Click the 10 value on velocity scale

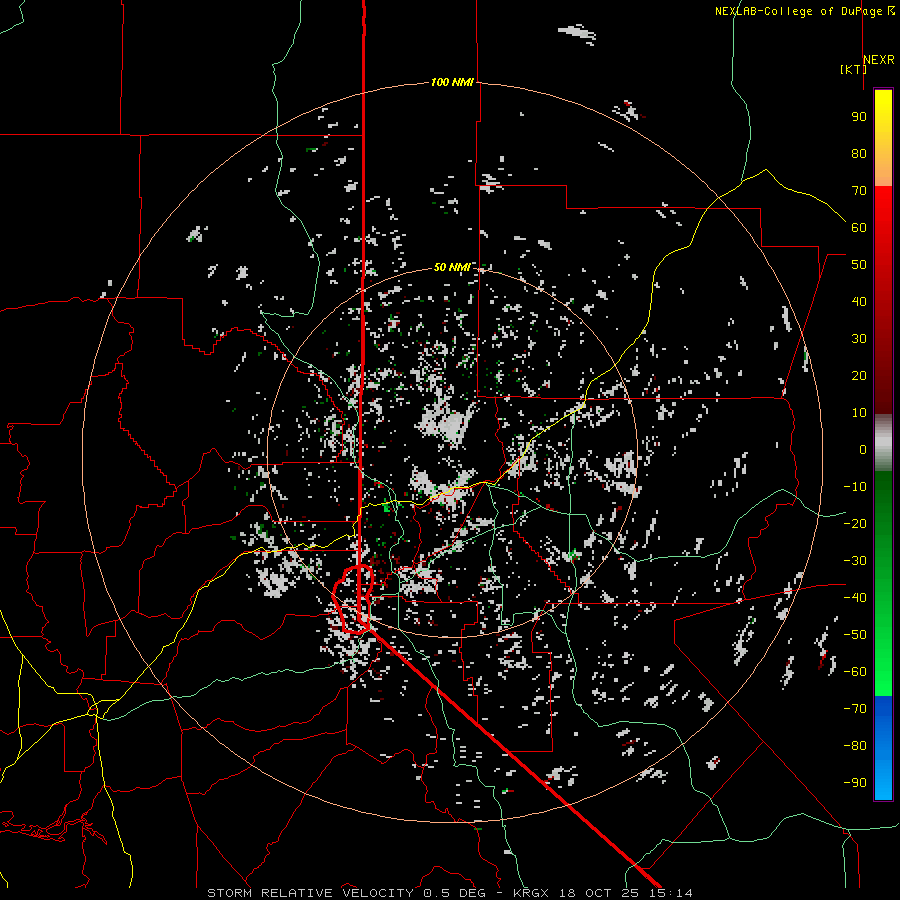tap(859, 413)
